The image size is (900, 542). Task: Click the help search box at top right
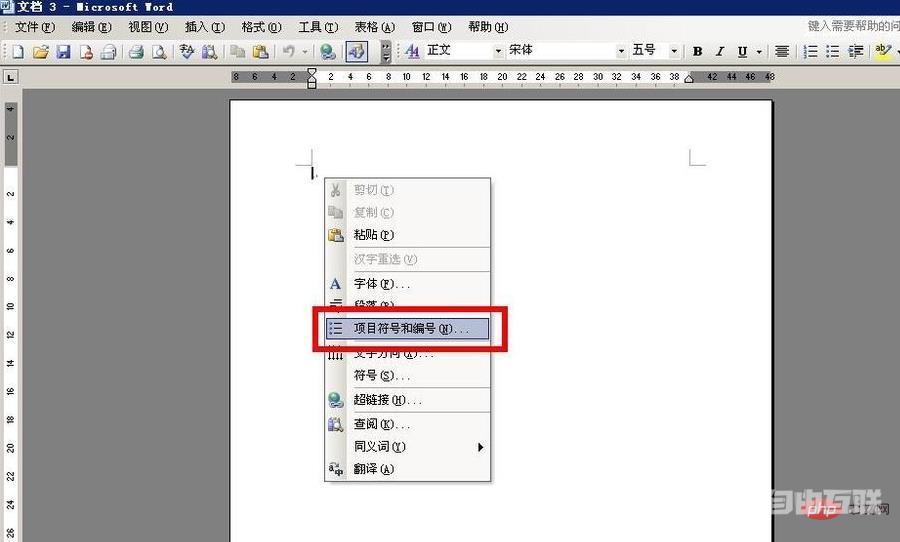(852, 27)
